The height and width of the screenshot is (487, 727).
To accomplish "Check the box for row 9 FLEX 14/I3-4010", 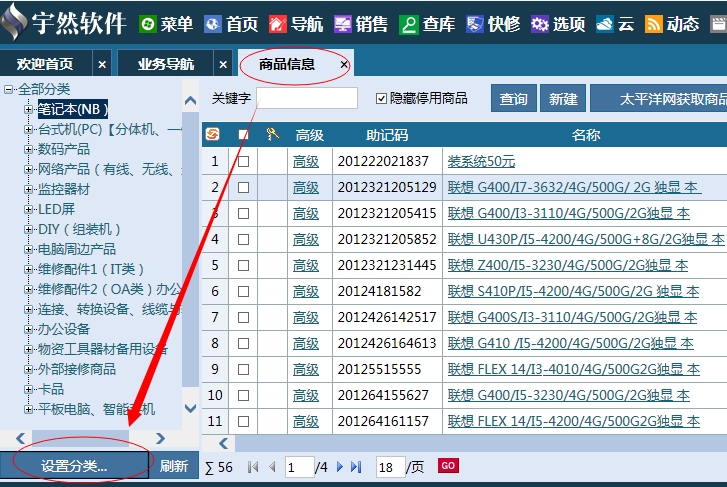I will coord(243,369).
